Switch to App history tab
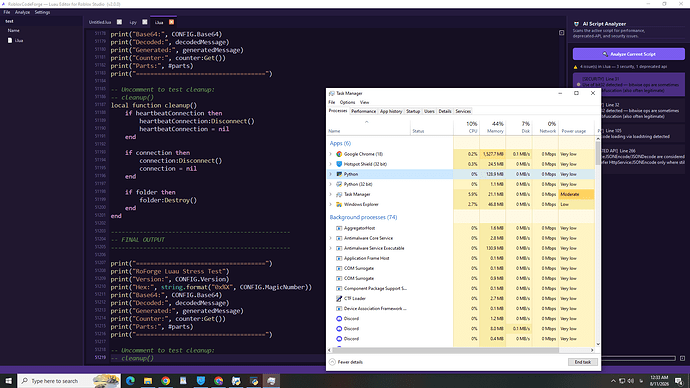The image size is (690, 388). tap(391, 111)
